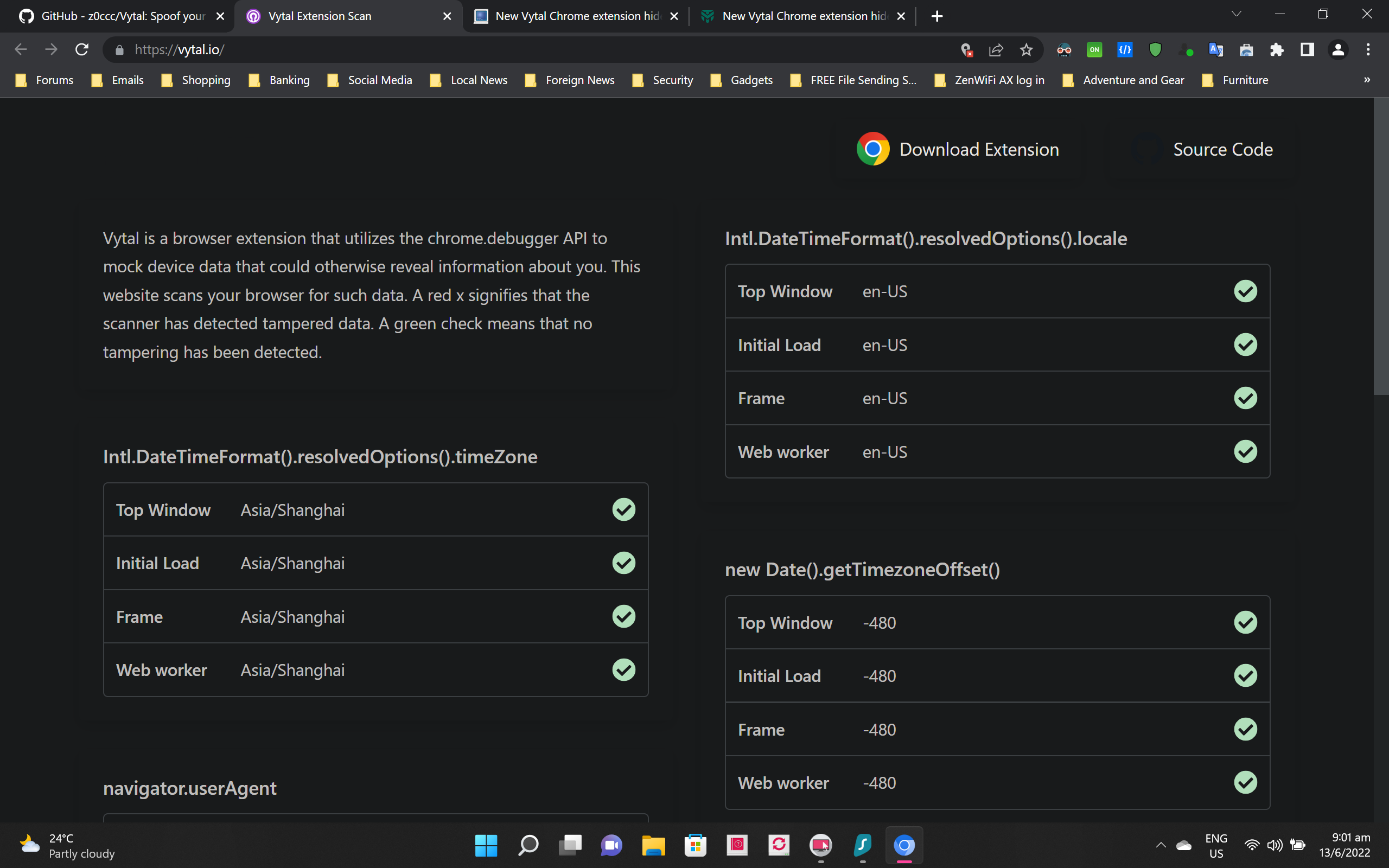Open the location blocked indicator icon
Screen dimensions: 1389x868
click(966, 50)
